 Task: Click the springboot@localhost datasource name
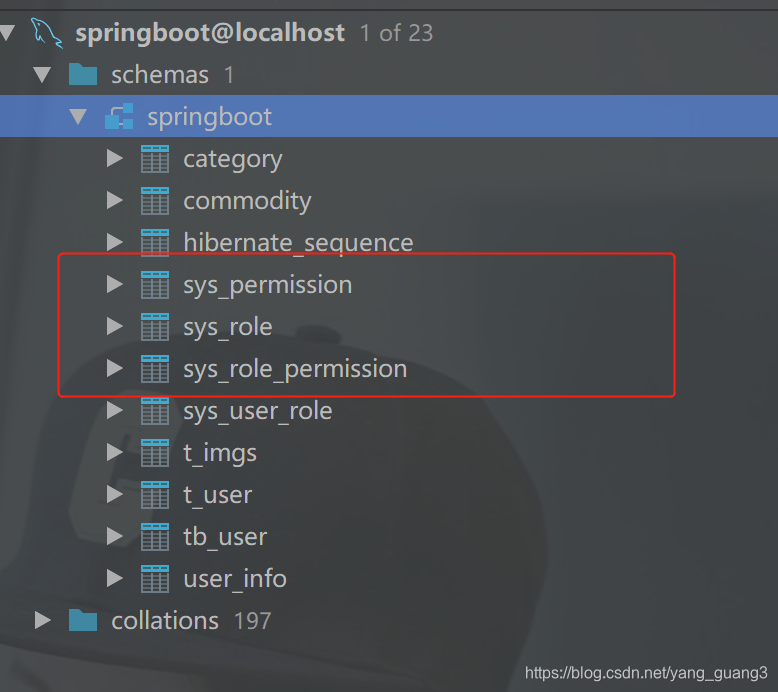(x=210, y=33)
